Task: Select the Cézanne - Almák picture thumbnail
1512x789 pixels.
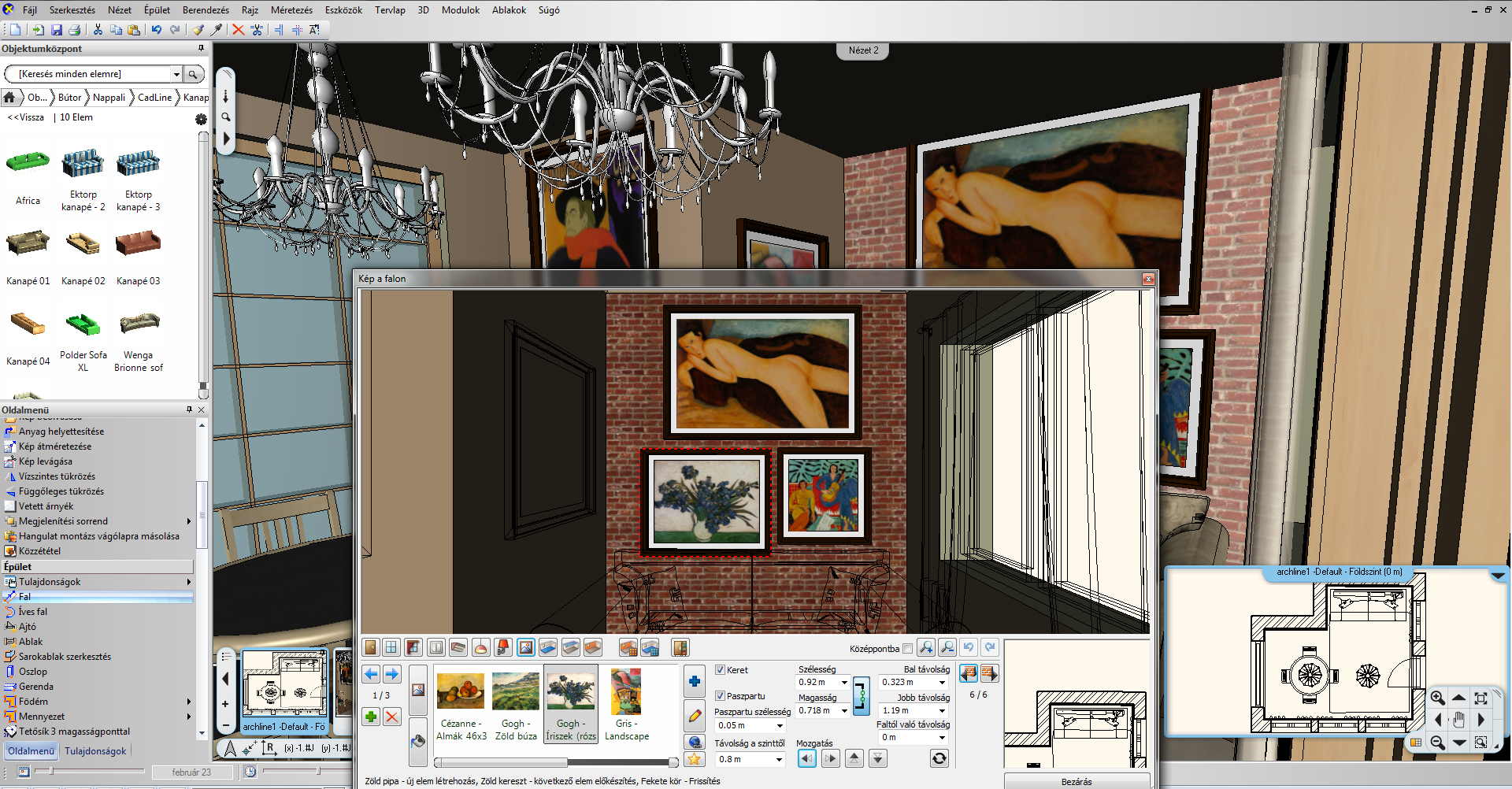Action: tap(461, 706)
